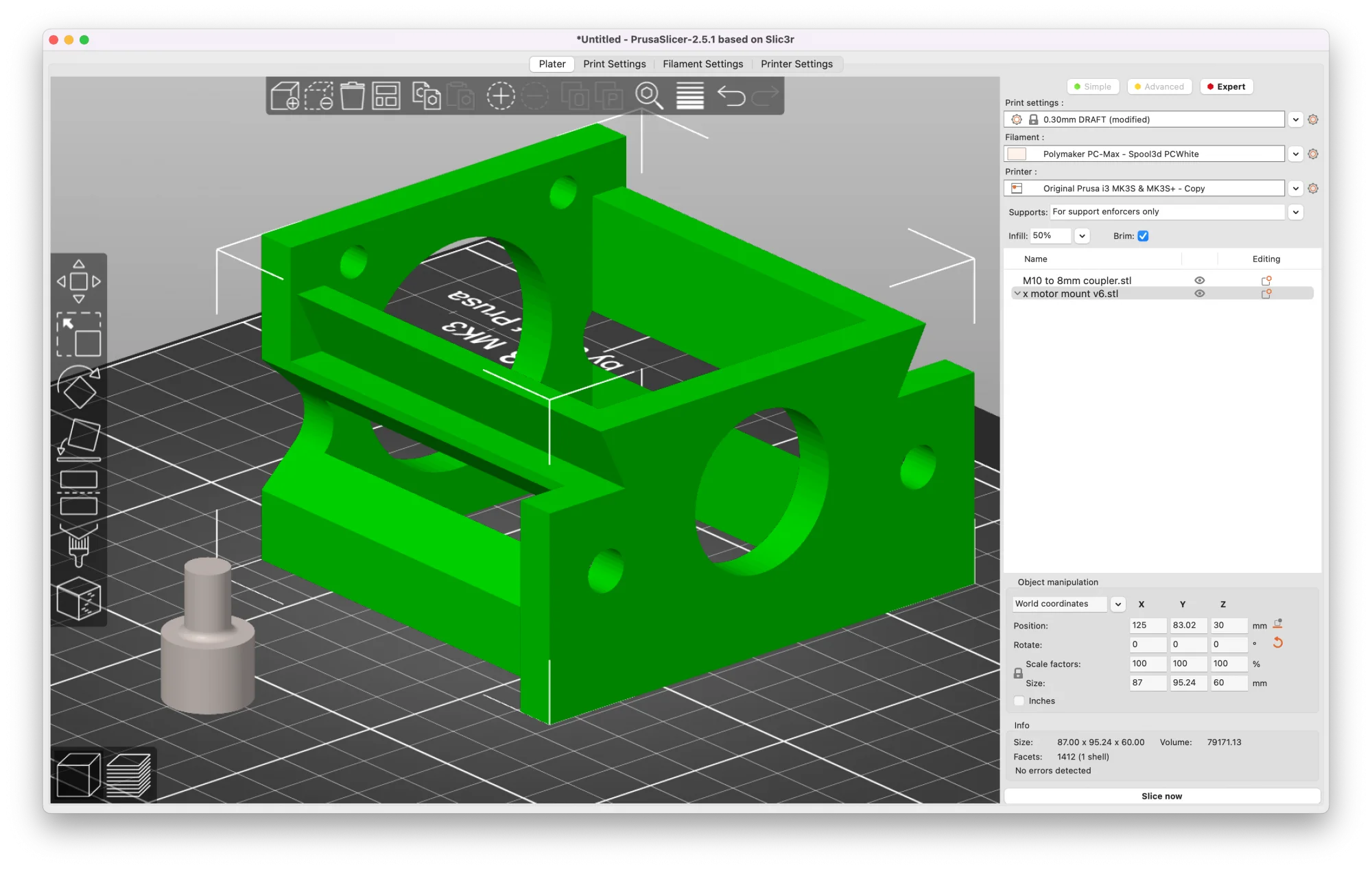This screenshot has height=870, width=1372.
Task: Click the Position X field
Action: [1148, 625]
